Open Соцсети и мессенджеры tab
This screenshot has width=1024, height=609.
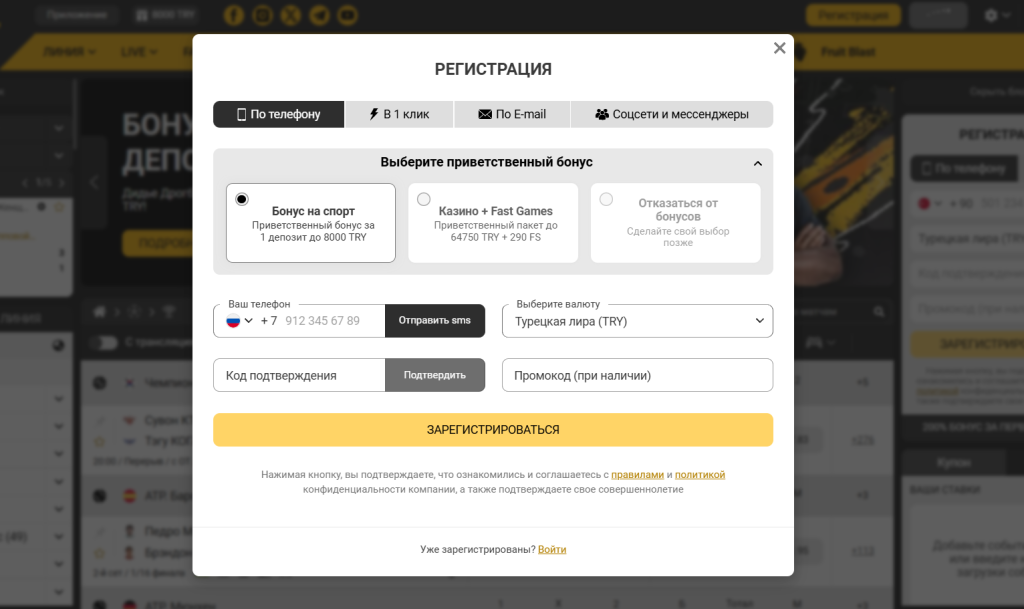[x=672, y=114]
